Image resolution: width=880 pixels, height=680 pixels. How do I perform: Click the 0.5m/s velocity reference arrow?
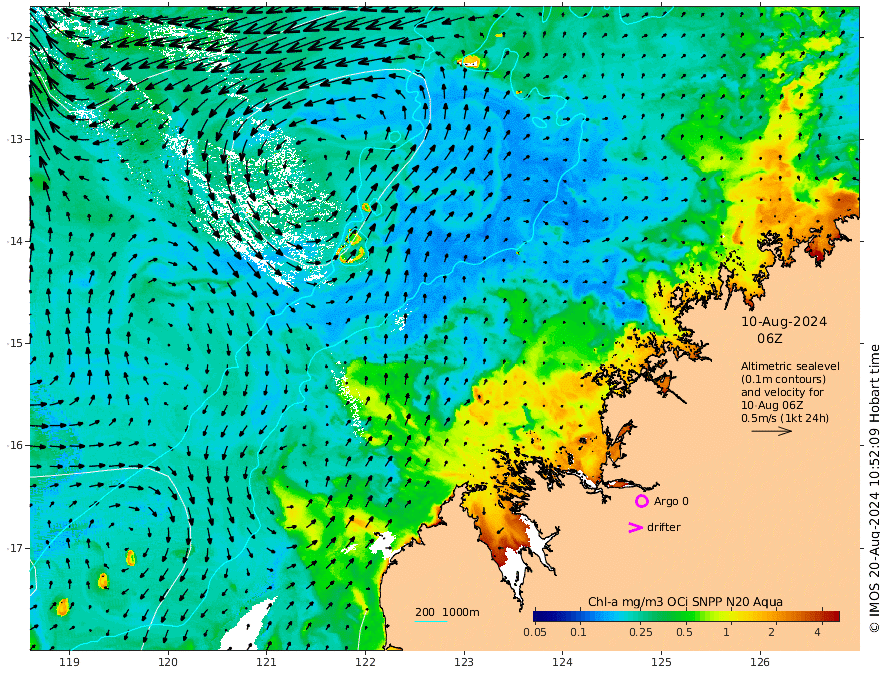(772, 431)
